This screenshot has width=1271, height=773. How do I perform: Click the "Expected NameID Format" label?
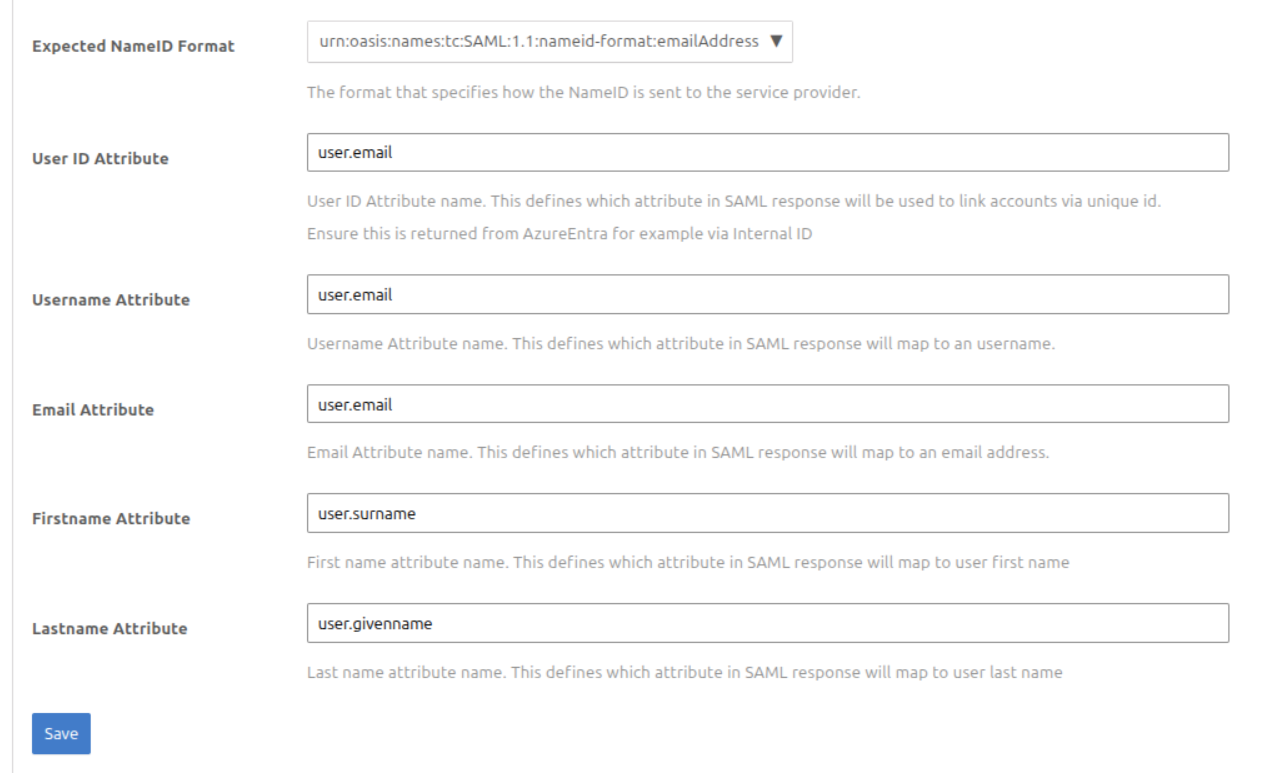click(x=133, y=46)
